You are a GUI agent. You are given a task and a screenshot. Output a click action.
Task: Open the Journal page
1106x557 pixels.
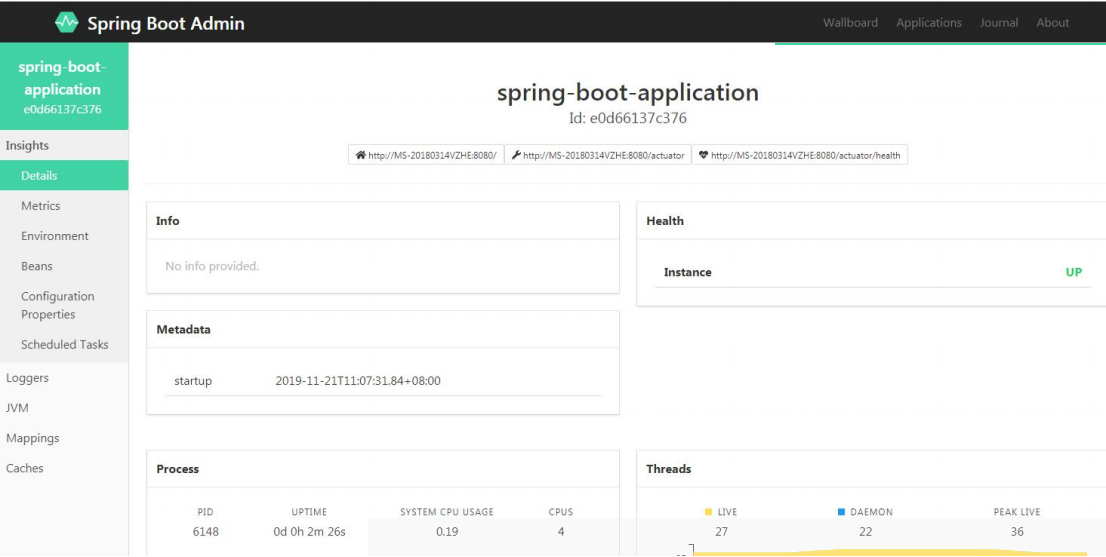click(998, 23)
